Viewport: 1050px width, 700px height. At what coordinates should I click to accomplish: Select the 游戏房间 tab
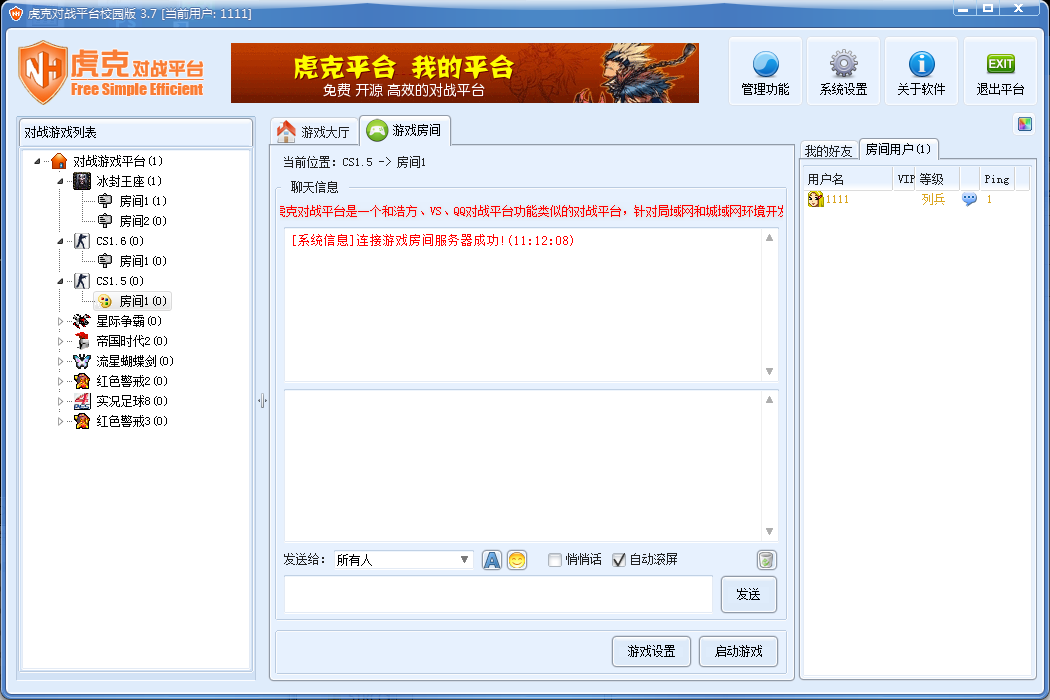tap(405, 130)
